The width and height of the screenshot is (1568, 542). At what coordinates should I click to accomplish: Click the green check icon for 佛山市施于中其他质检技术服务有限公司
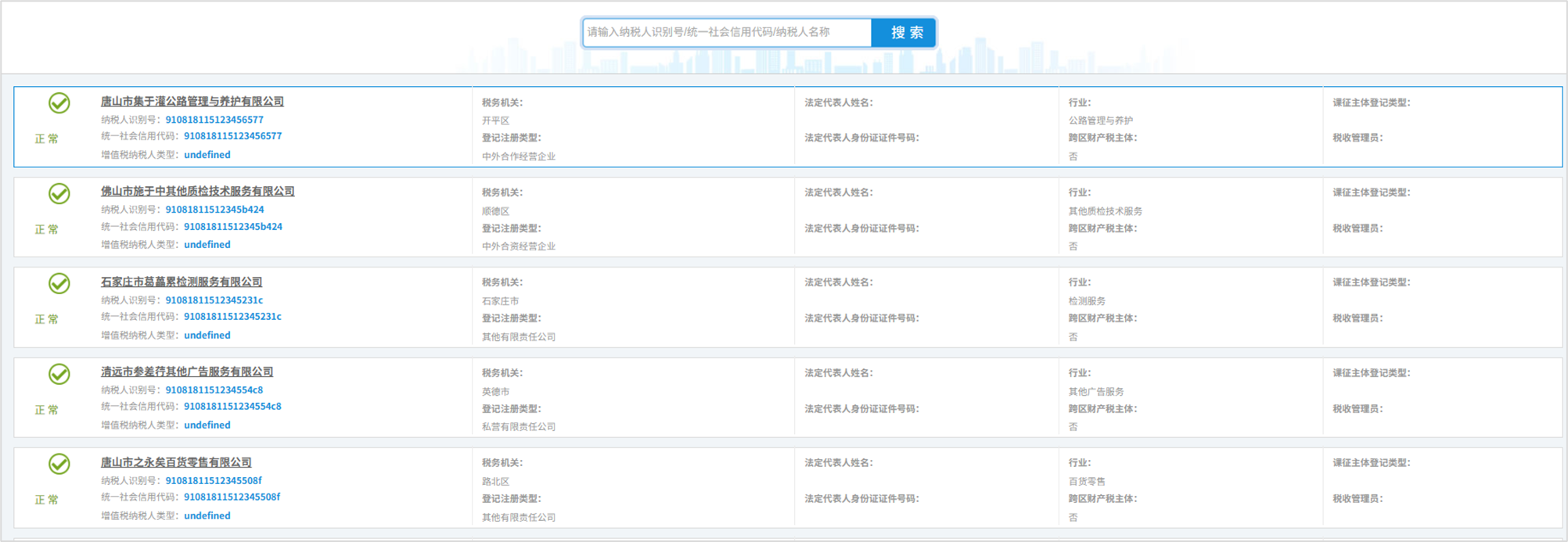(x=59, y=193)
